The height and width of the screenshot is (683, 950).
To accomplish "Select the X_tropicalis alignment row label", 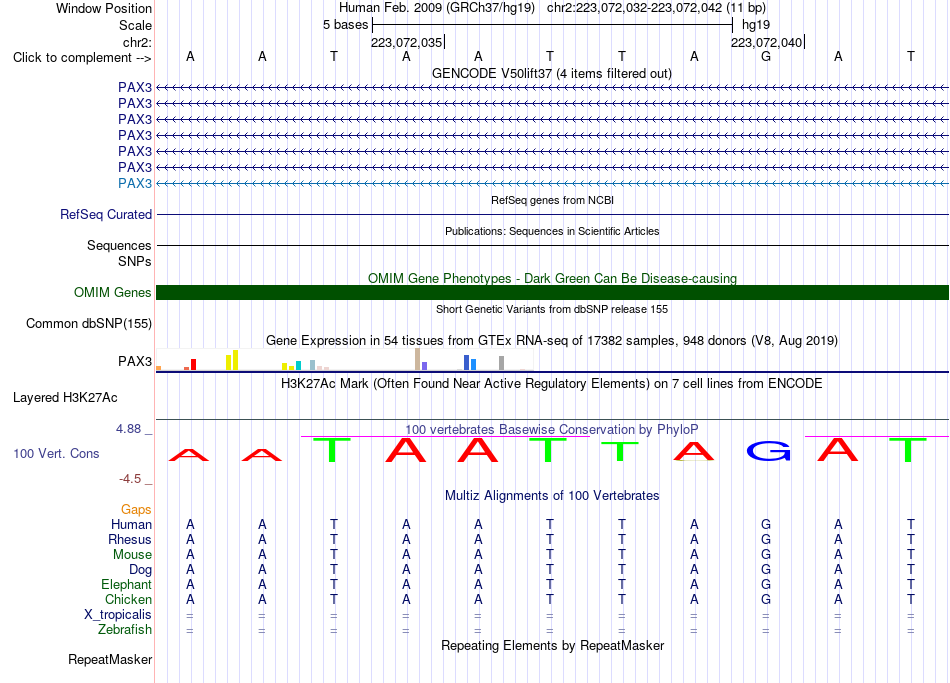I will [118, 615].
